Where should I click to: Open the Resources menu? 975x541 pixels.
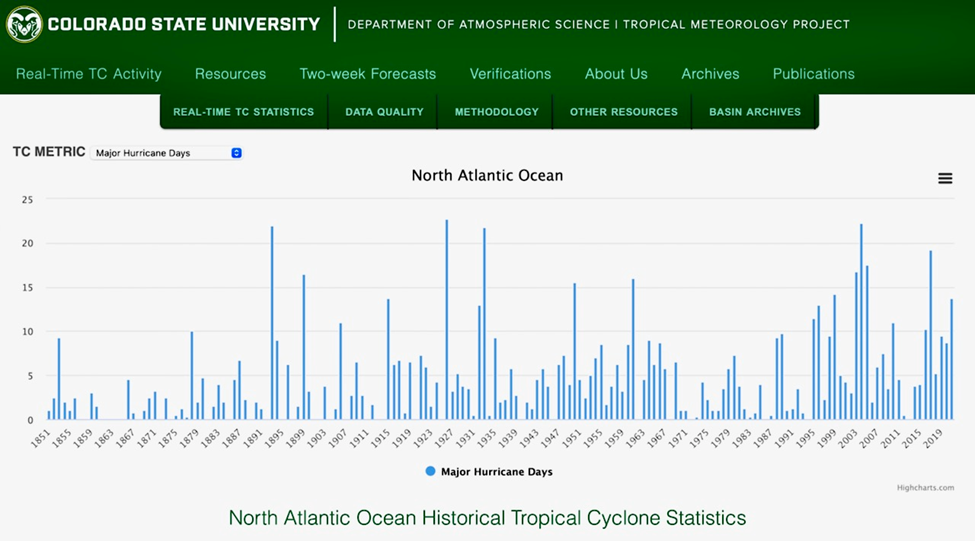[230, 74]
